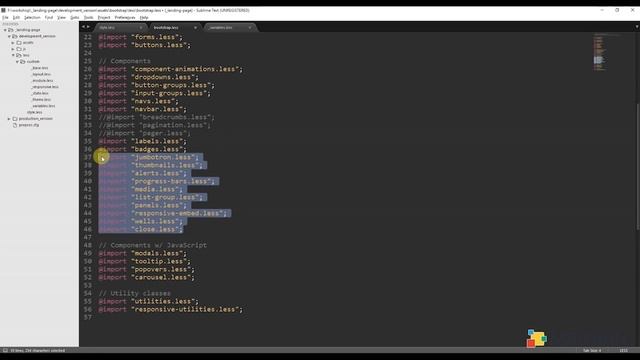Screen dimensions: 640x360
Task: Click line number 24 in the gutter
Action: [88, 53]
